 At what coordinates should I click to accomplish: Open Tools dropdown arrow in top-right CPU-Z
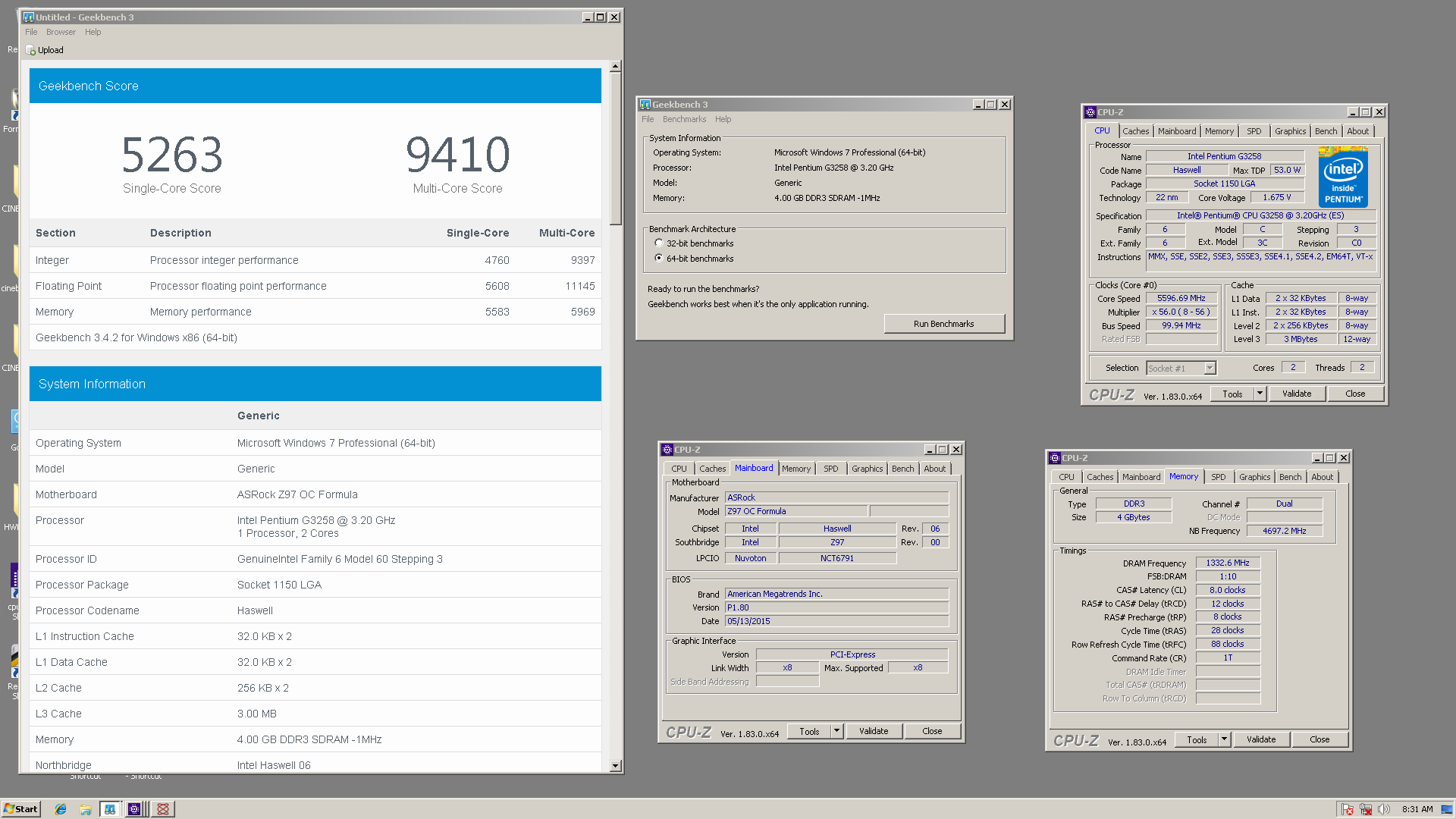pos(1260,394)
